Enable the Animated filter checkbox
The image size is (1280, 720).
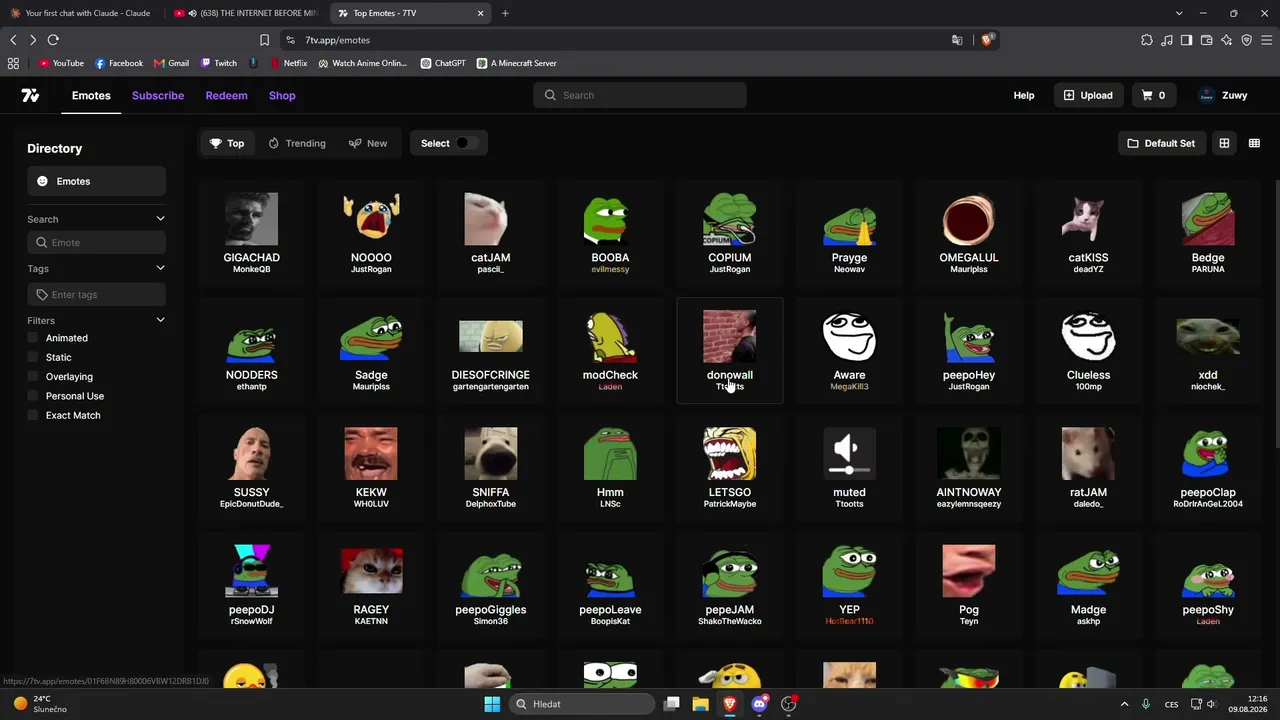33,338
